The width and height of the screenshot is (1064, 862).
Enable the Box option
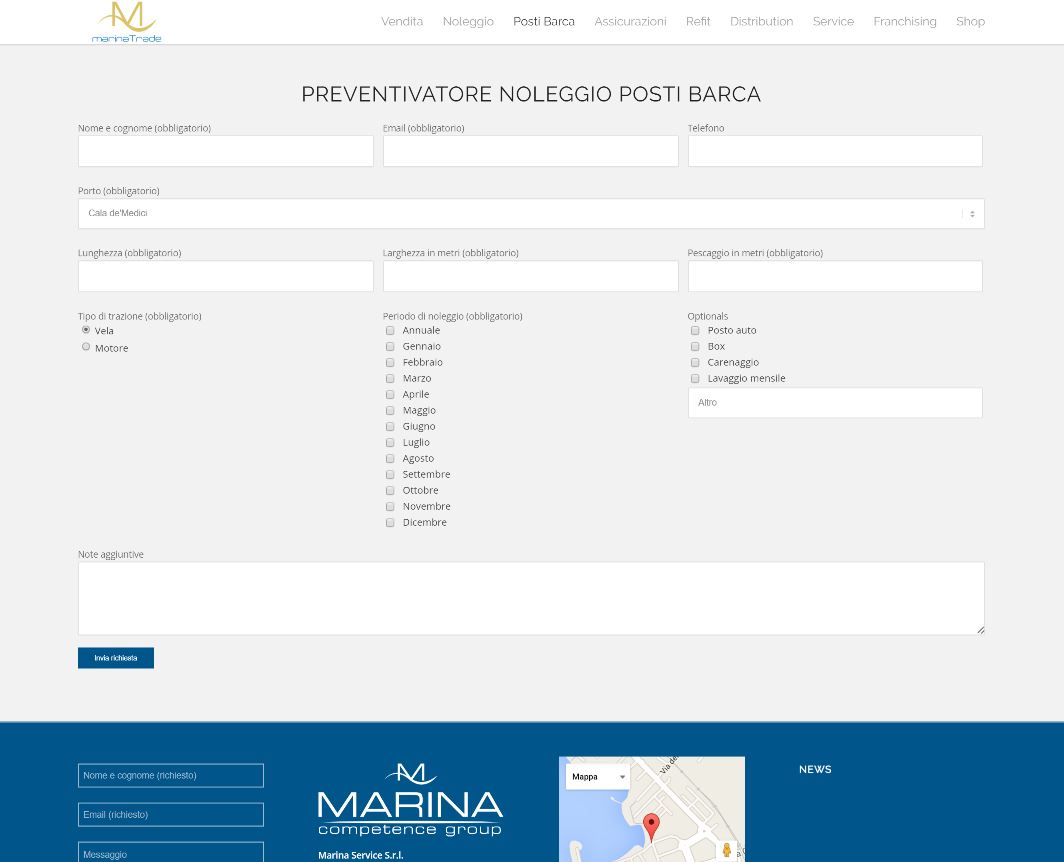(x=695, y=347)
